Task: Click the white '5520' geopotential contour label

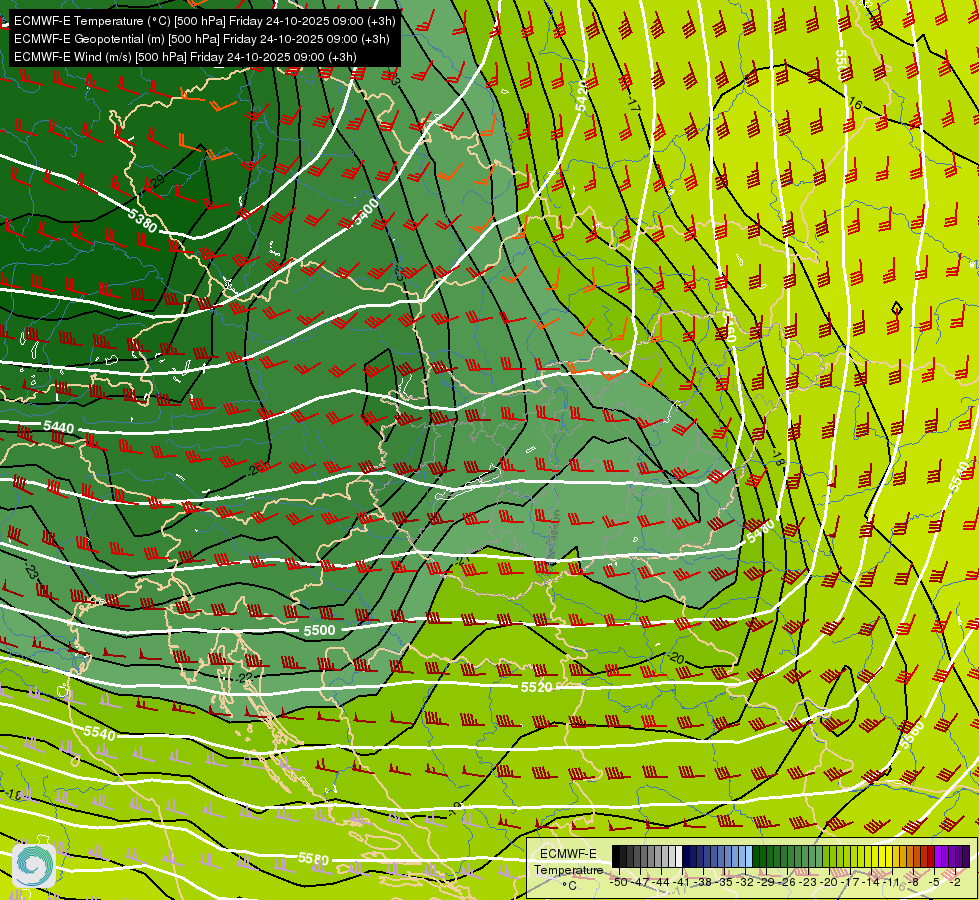Action: 536,687
